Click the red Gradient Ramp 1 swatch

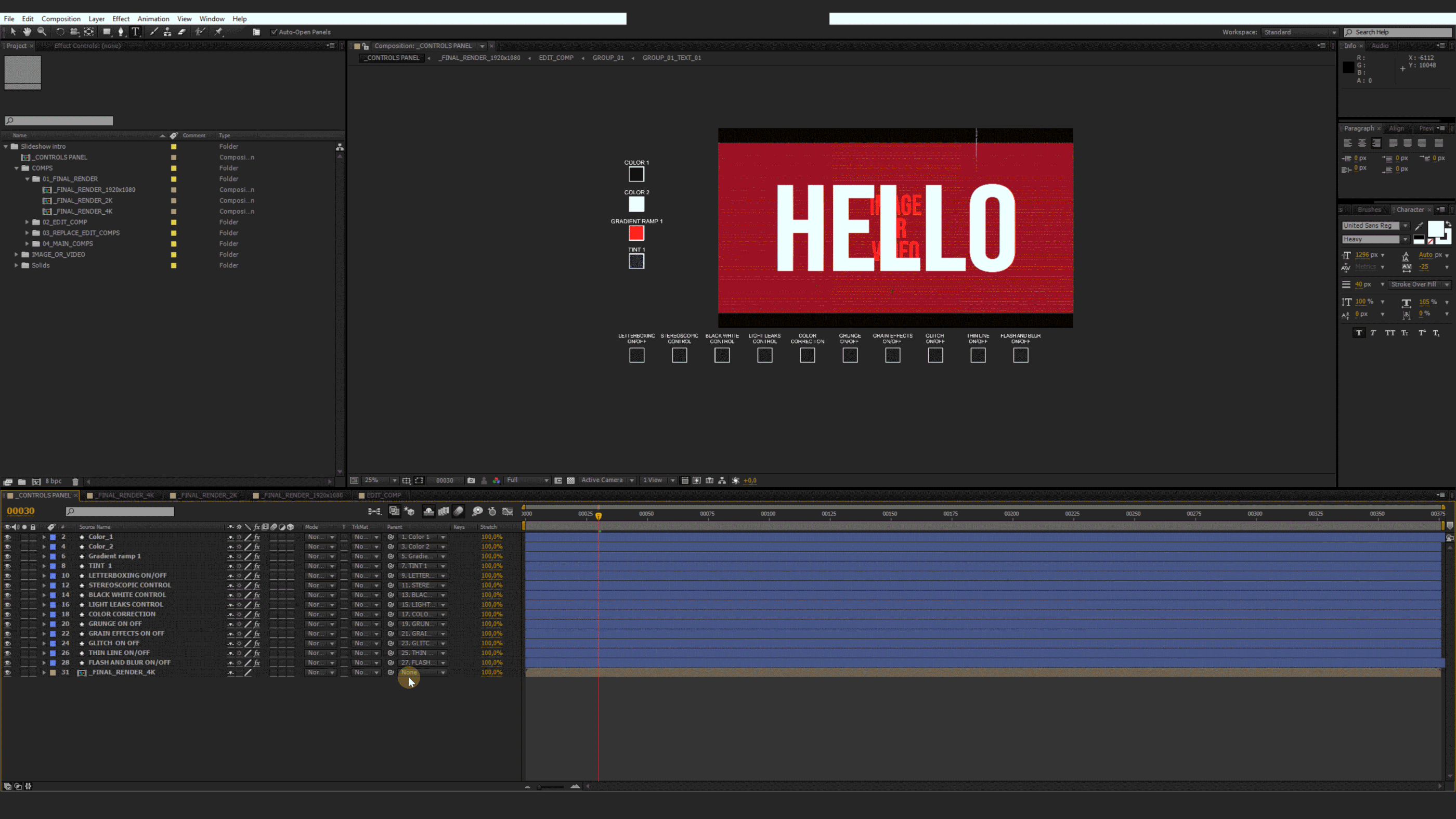click(636, 233)
